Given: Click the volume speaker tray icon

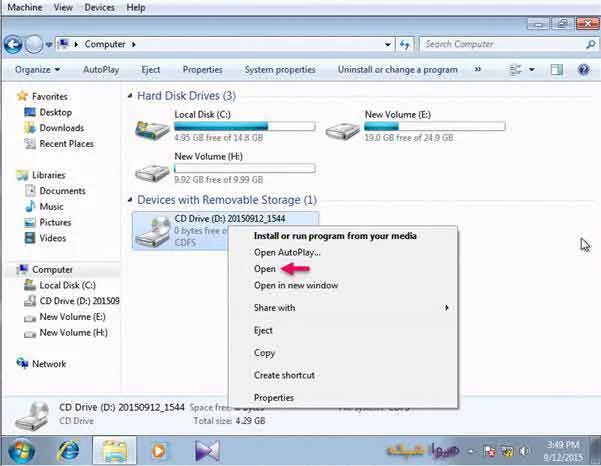Looking at the screenshot, I should point(524,451).
